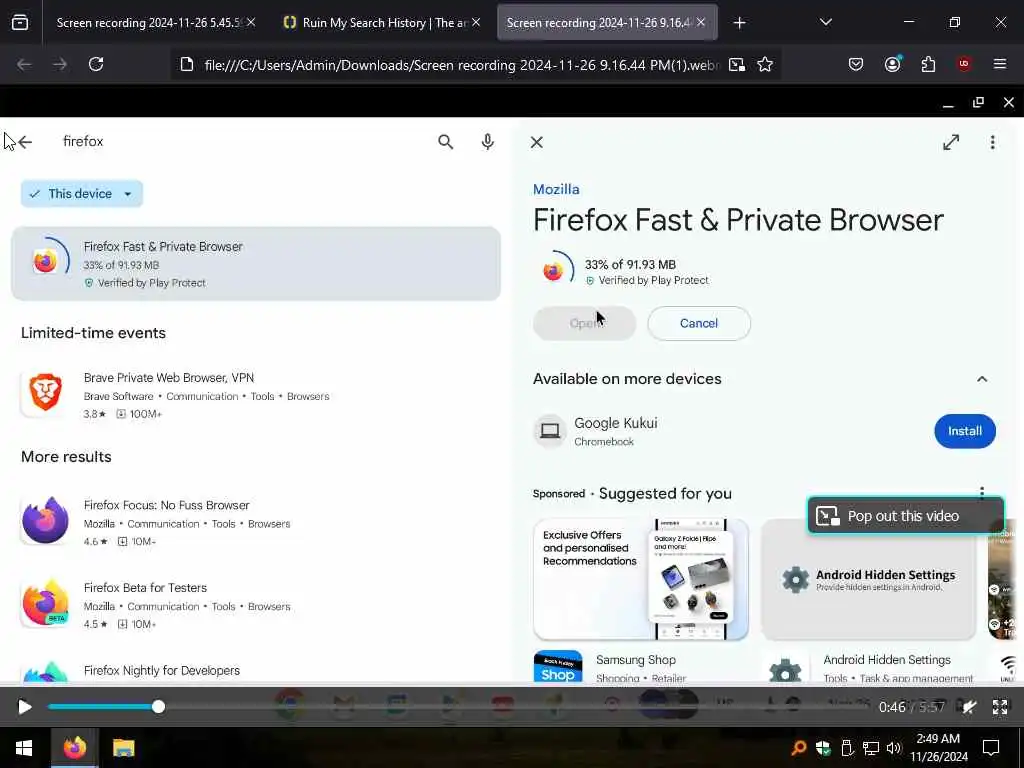Screen dimensions: 1024x768
Task: Open the Windows notification center
Action: click(991, 748)
